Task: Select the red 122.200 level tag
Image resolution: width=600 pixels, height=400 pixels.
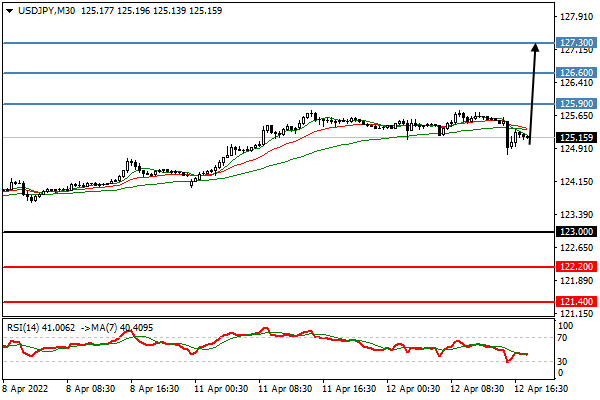Action: (x=576, y=266)
